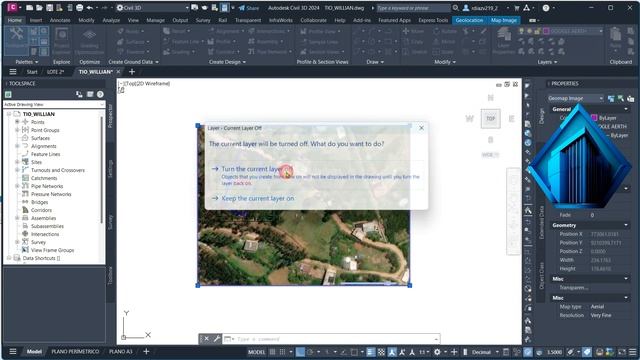Click the New drawing icon in quick access toolbar

click(x=30, y=8)
